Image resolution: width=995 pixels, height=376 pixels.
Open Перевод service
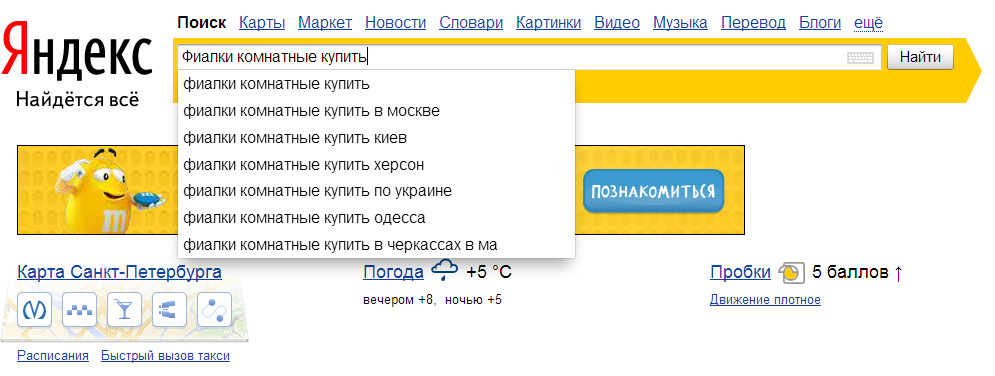tap(753, 23)
